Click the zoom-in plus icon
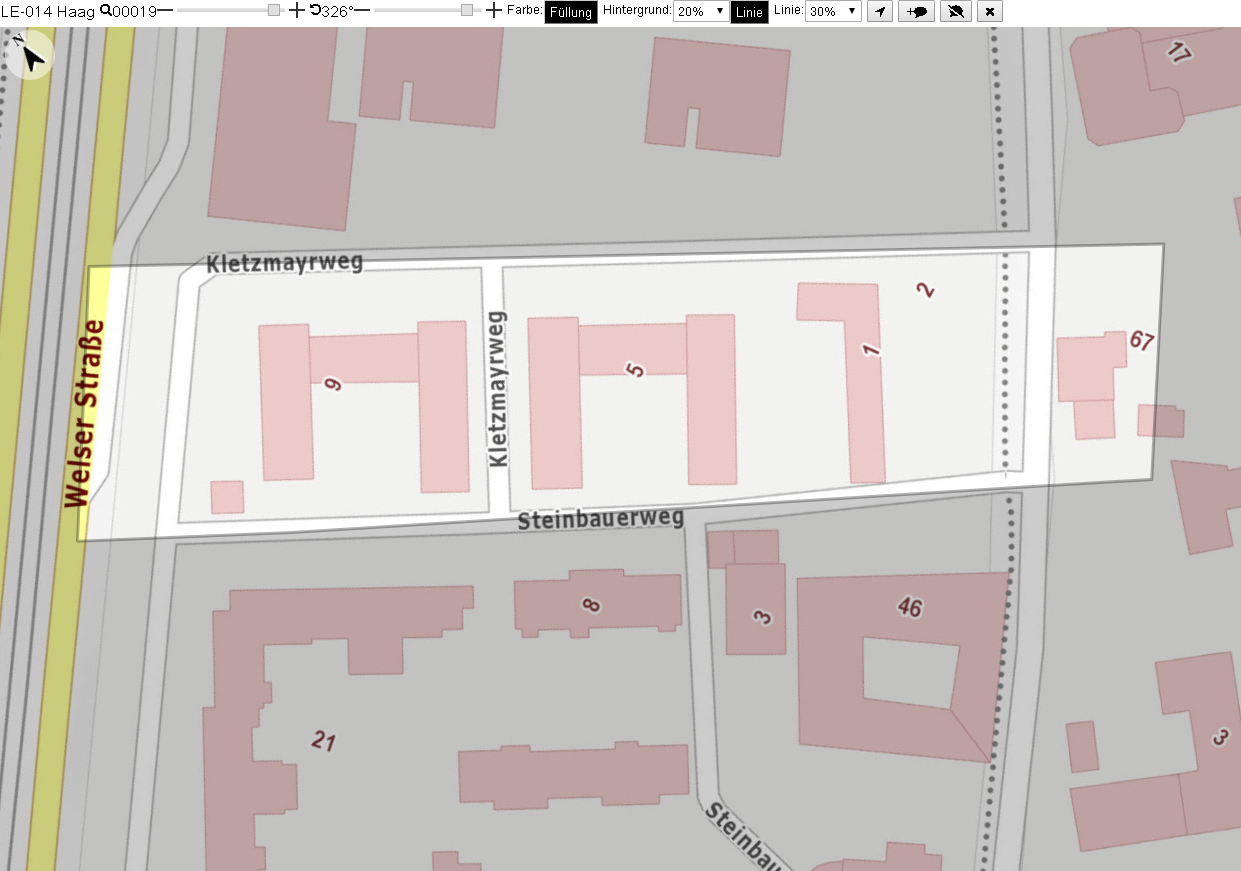The image size is (1241, 871). point(297,10)
